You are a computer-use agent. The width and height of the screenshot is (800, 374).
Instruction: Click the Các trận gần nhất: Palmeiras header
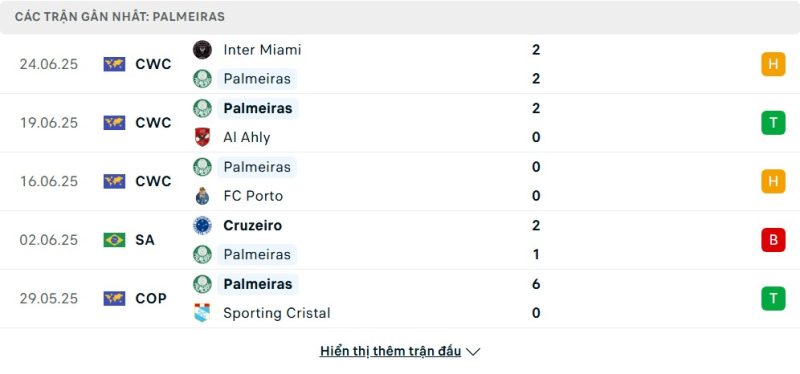(x=119, y=17)
